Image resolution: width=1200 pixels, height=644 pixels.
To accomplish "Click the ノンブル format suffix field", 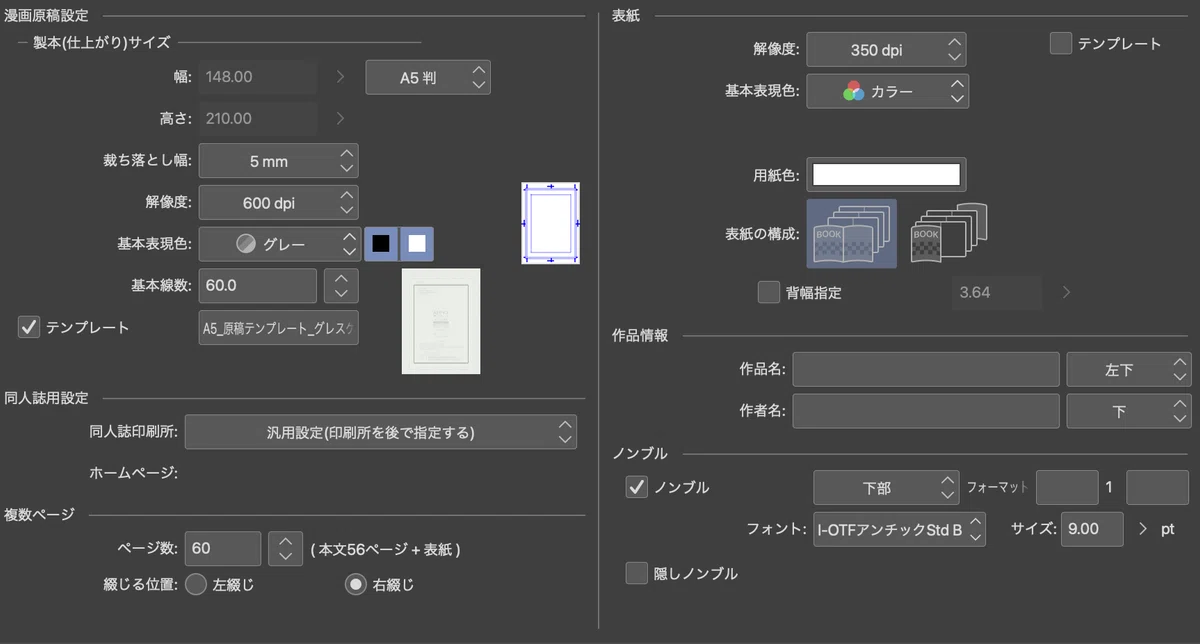I will (1158, 487).
